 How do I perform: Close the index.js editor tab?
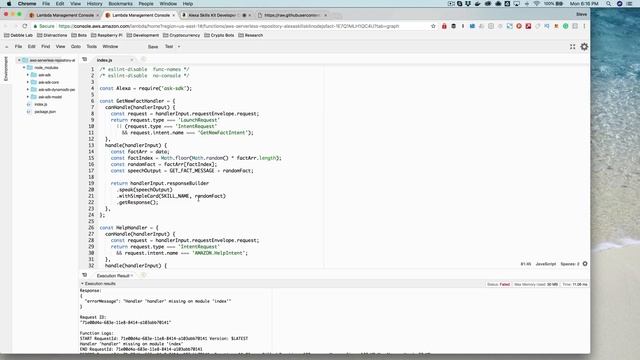point(131,60)
